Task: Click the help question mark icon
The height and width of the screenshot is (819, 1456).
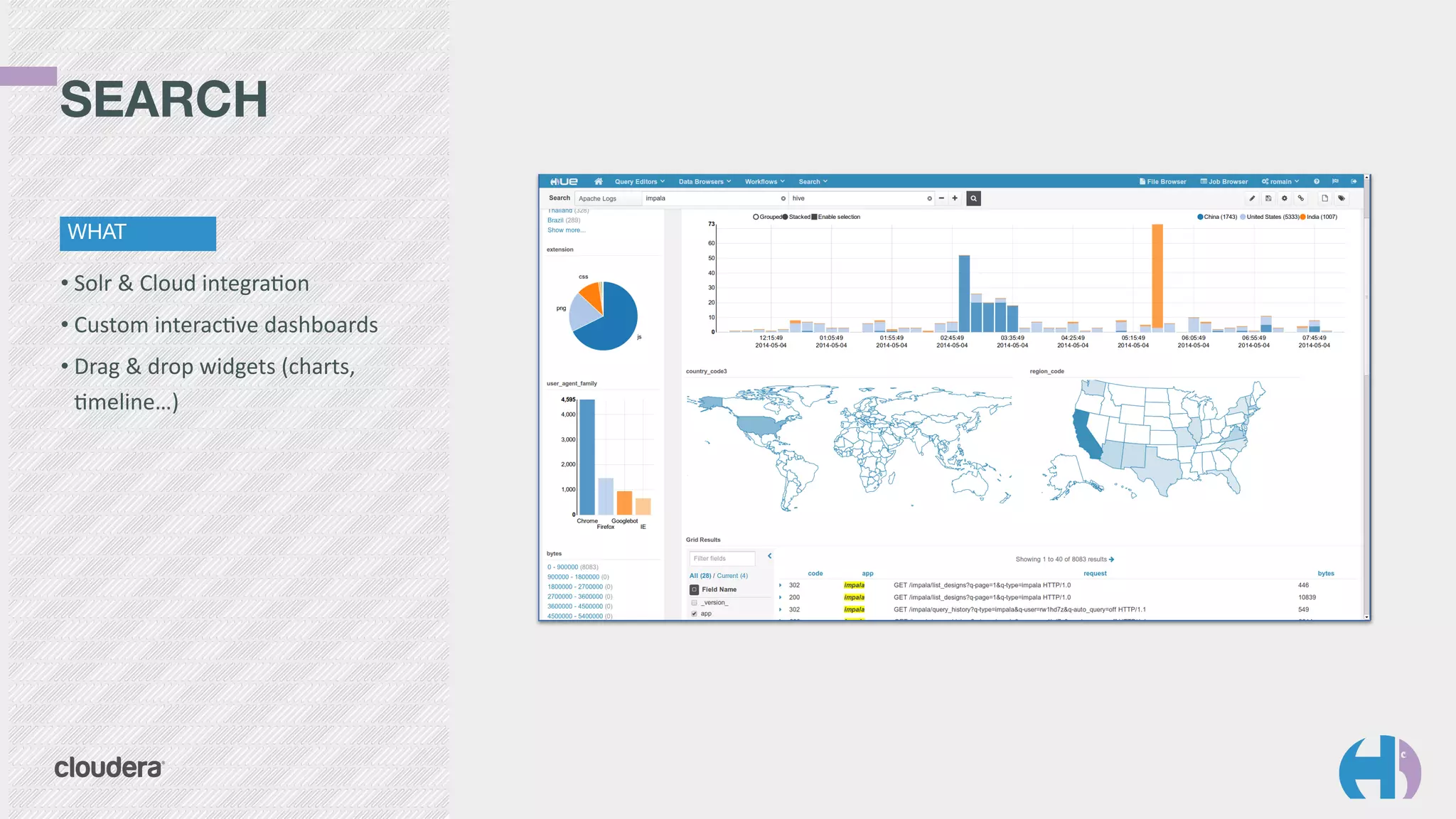Action: pyautogui.click(x=1317, y=181)
